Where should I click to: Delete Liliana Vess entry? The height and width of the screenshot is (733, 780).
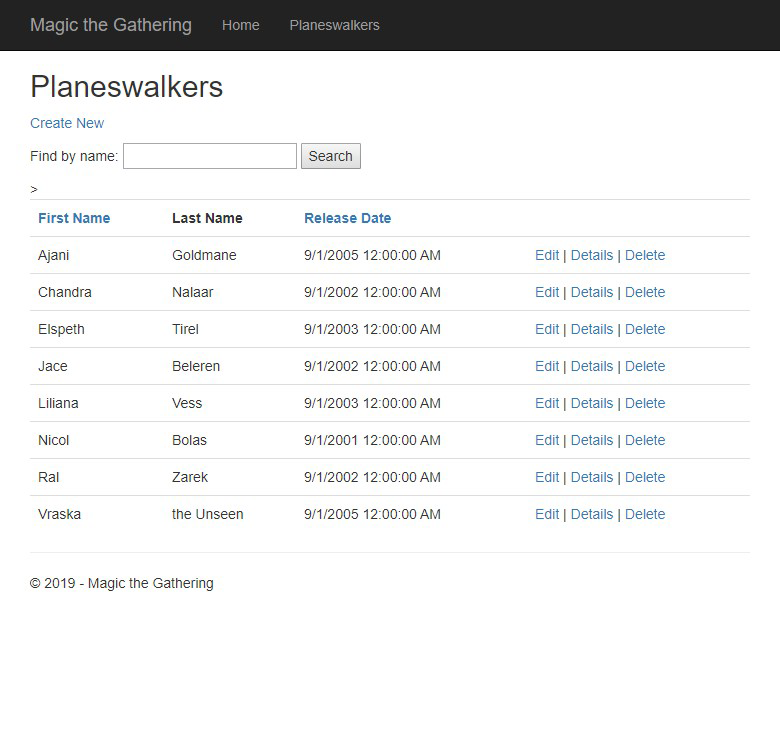click(645, 403)
